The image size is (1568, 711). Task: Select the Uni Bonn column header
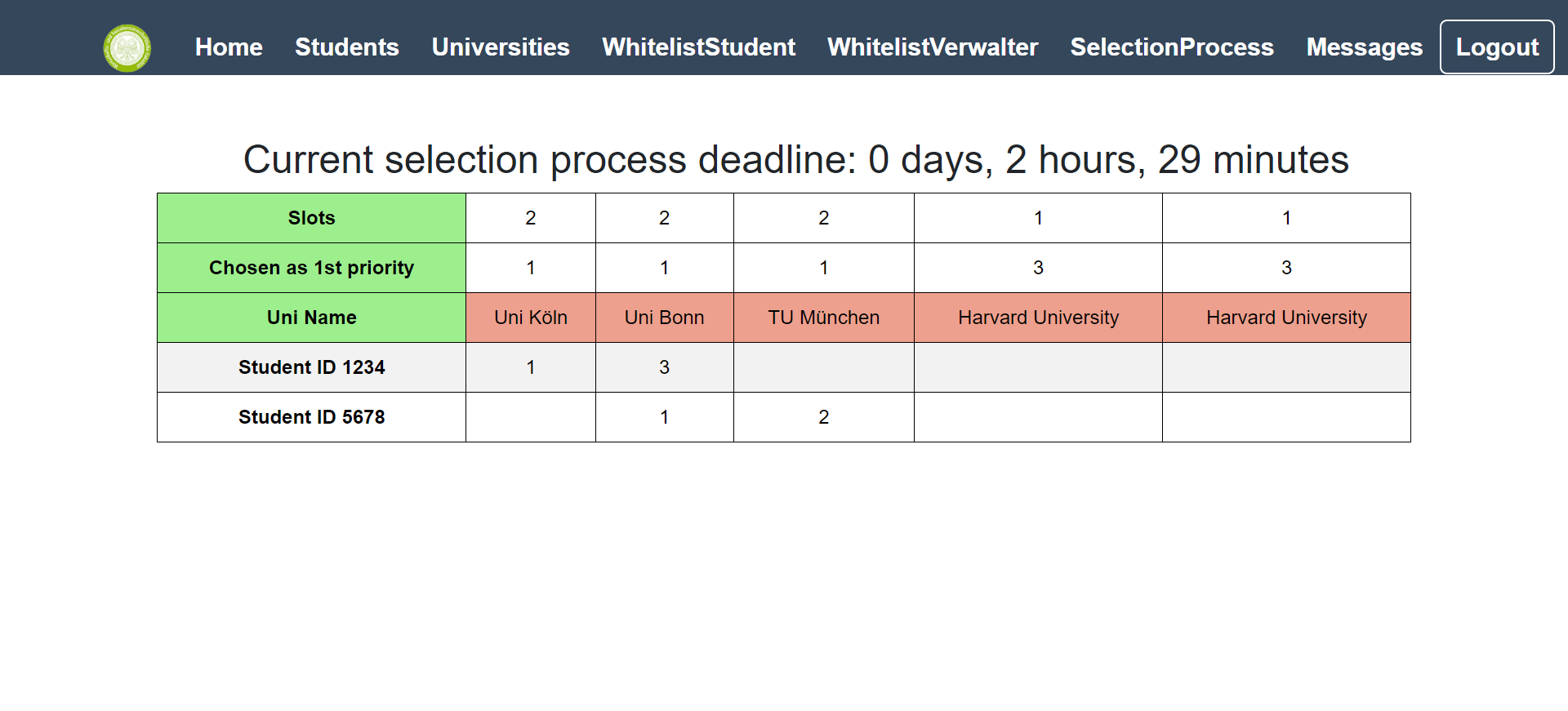tap(664, 318)
